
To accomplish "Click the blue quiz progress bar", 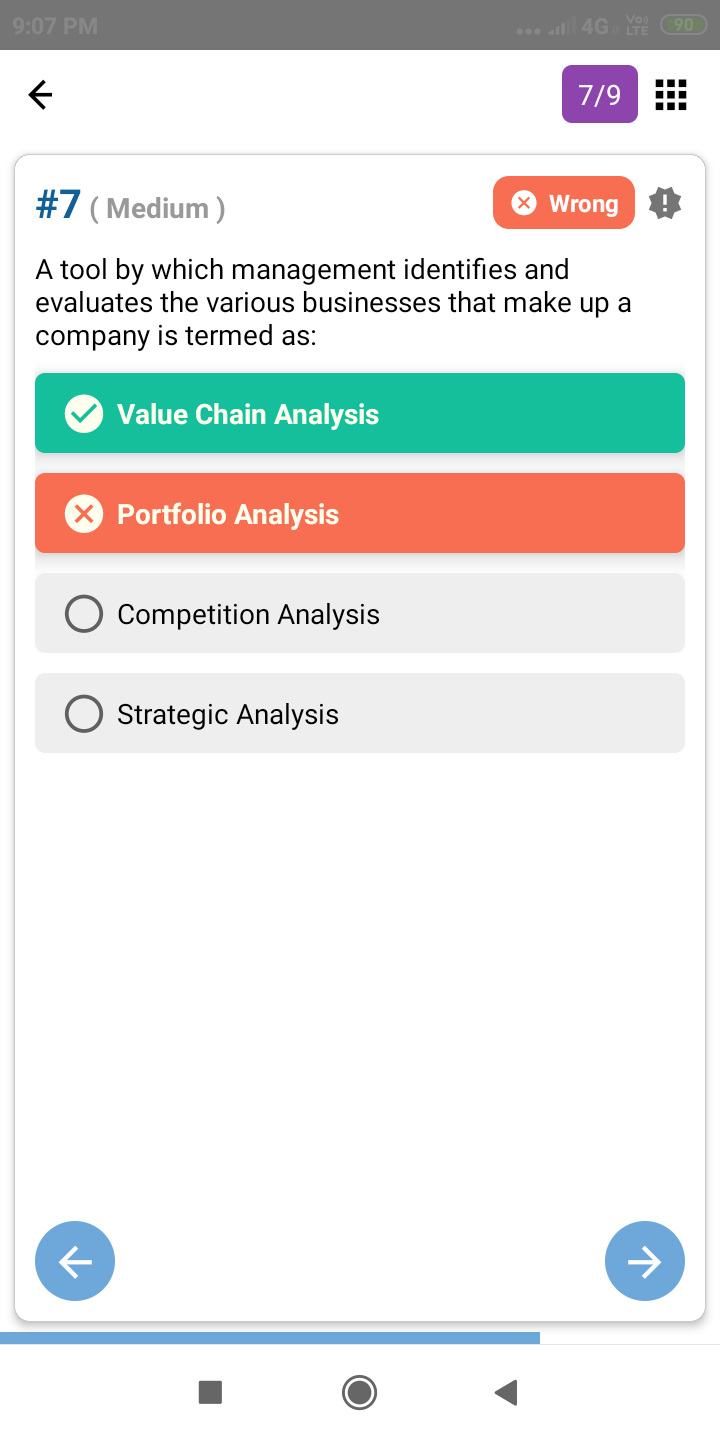I will 270,1337.
